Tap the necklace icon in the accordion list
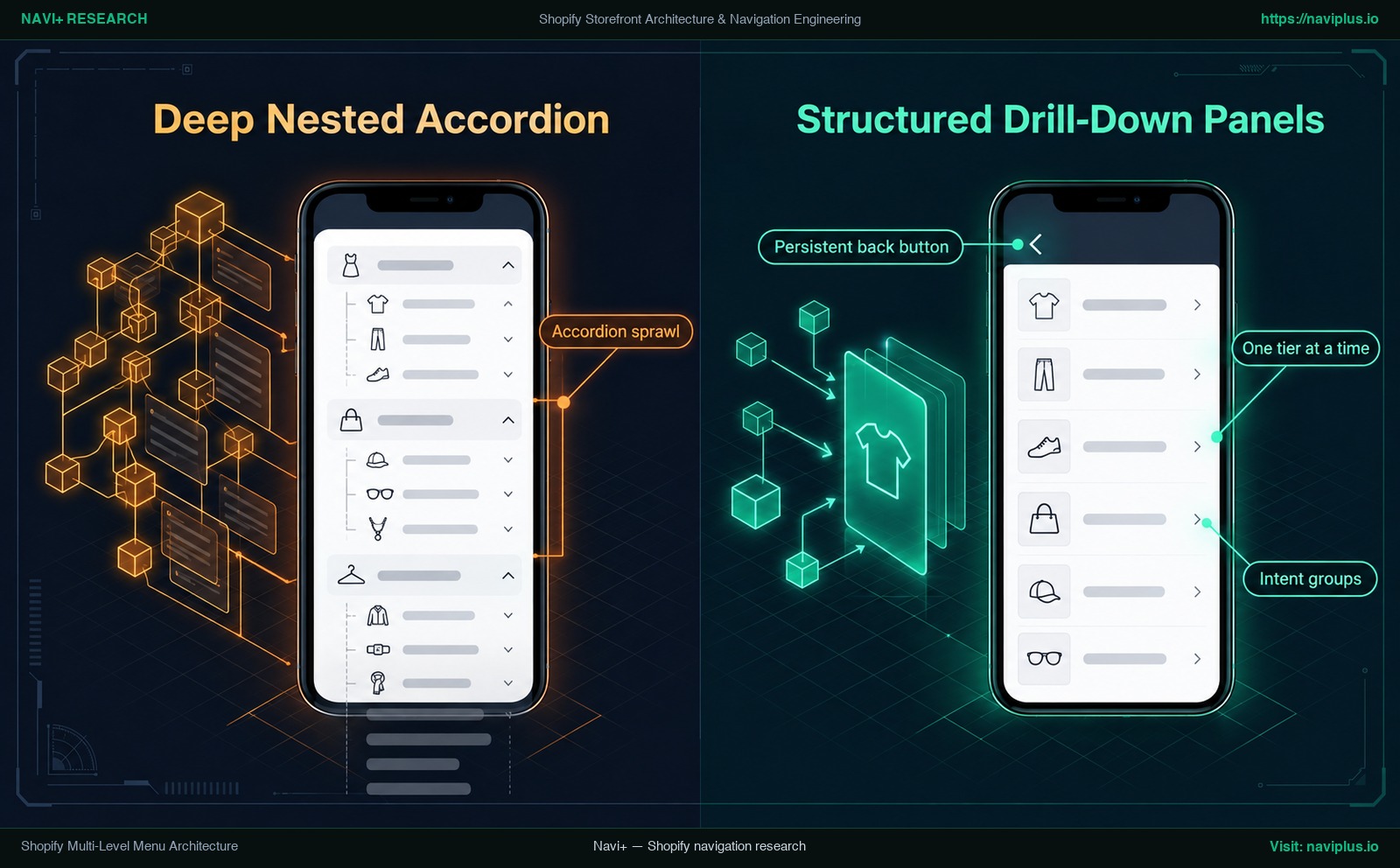Screen dimensions: 1400x868 [378, 528]
